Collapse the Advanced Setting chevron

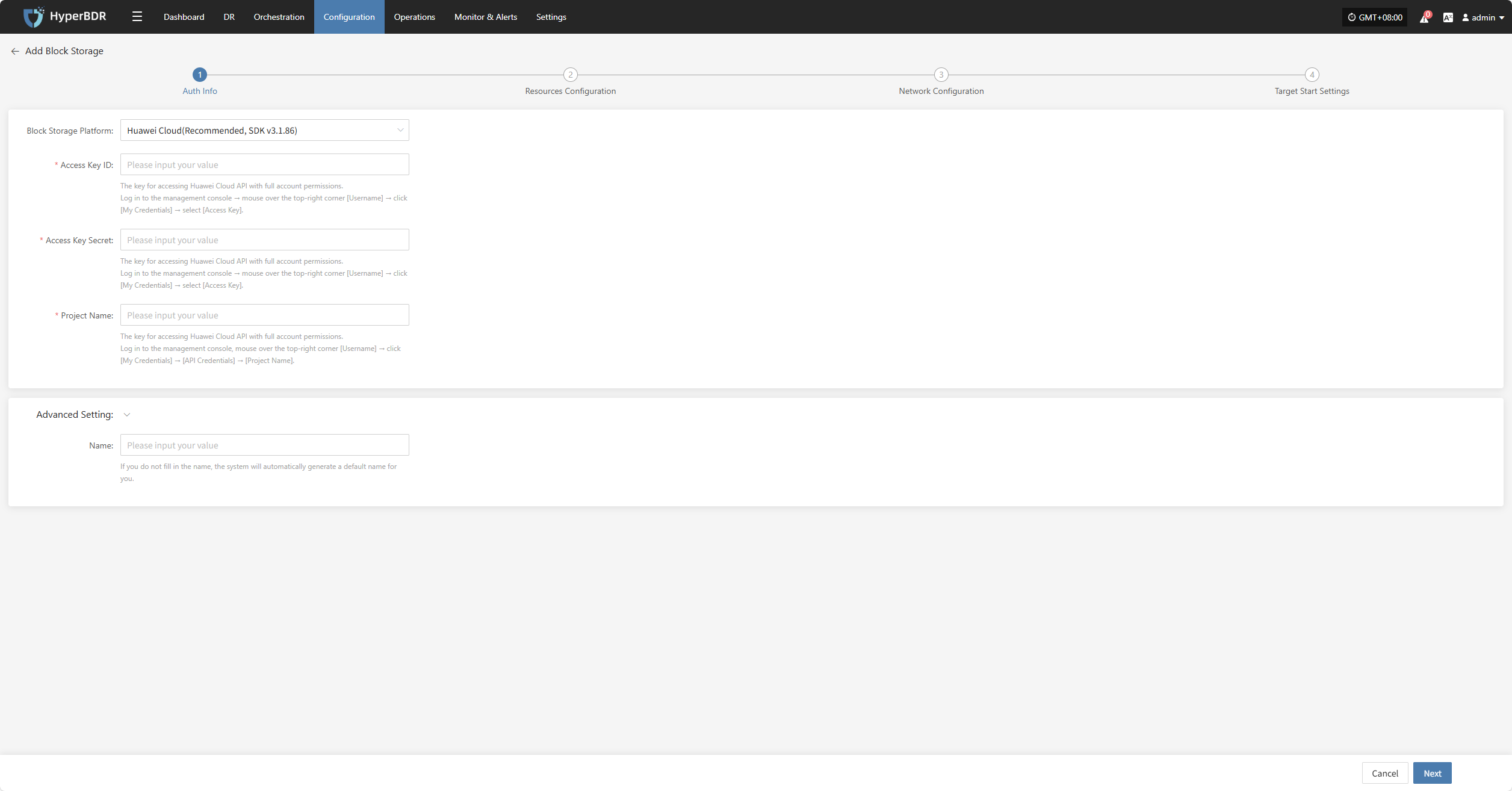pyautogui.click(x=127, y=415)
